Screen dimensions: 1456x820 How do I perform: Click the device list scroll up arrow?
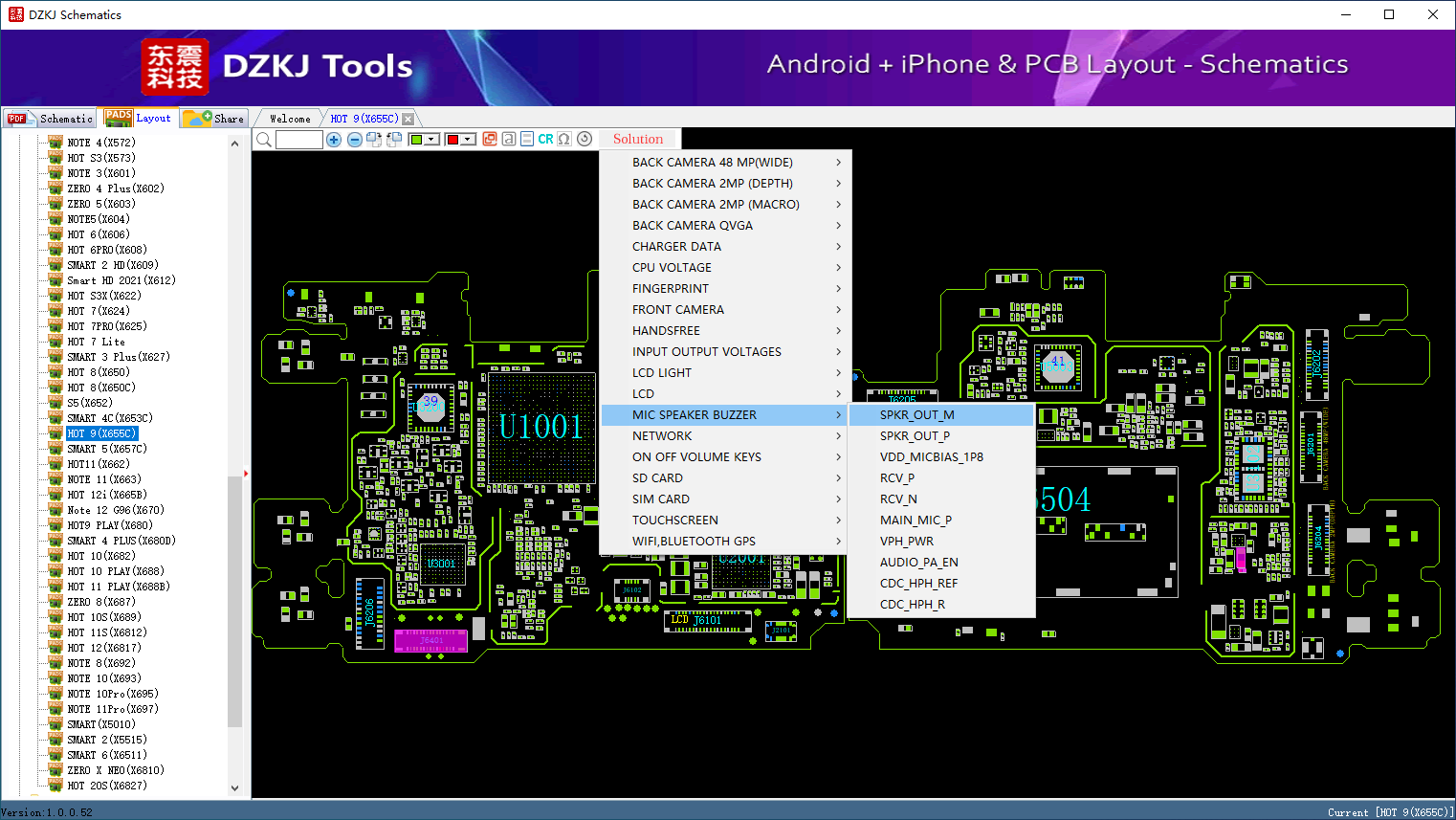[235, 144]
